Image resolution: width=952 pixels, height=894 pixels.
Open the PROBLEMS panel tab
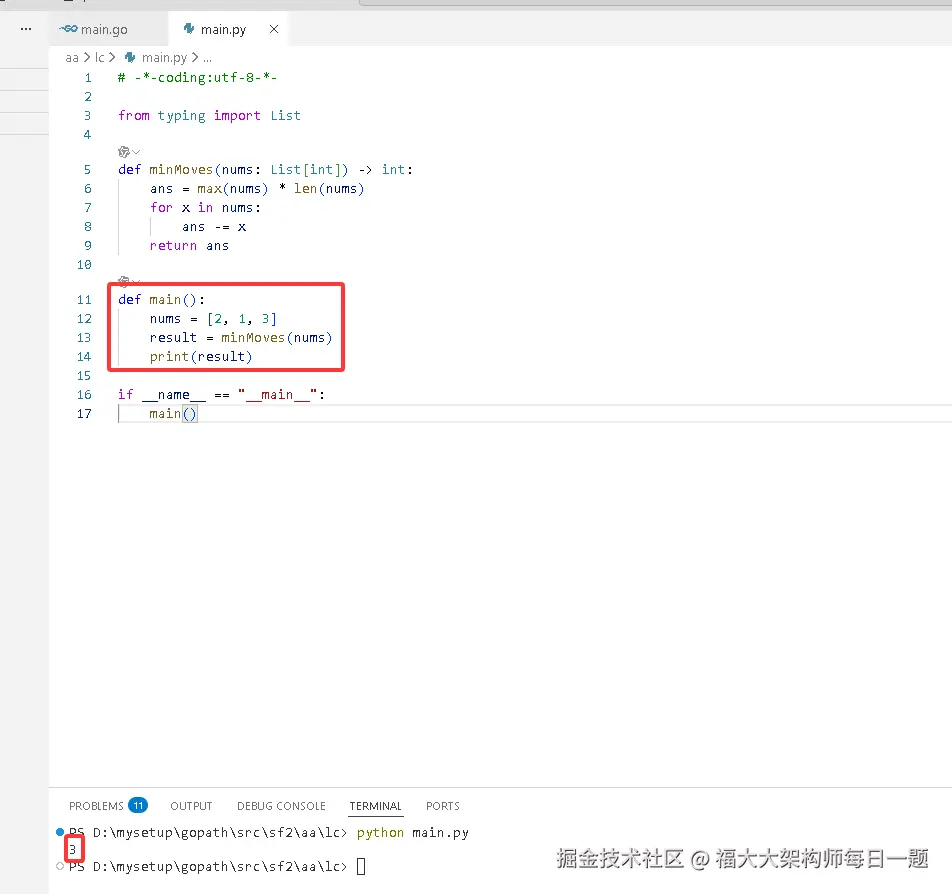coord(96,806)
